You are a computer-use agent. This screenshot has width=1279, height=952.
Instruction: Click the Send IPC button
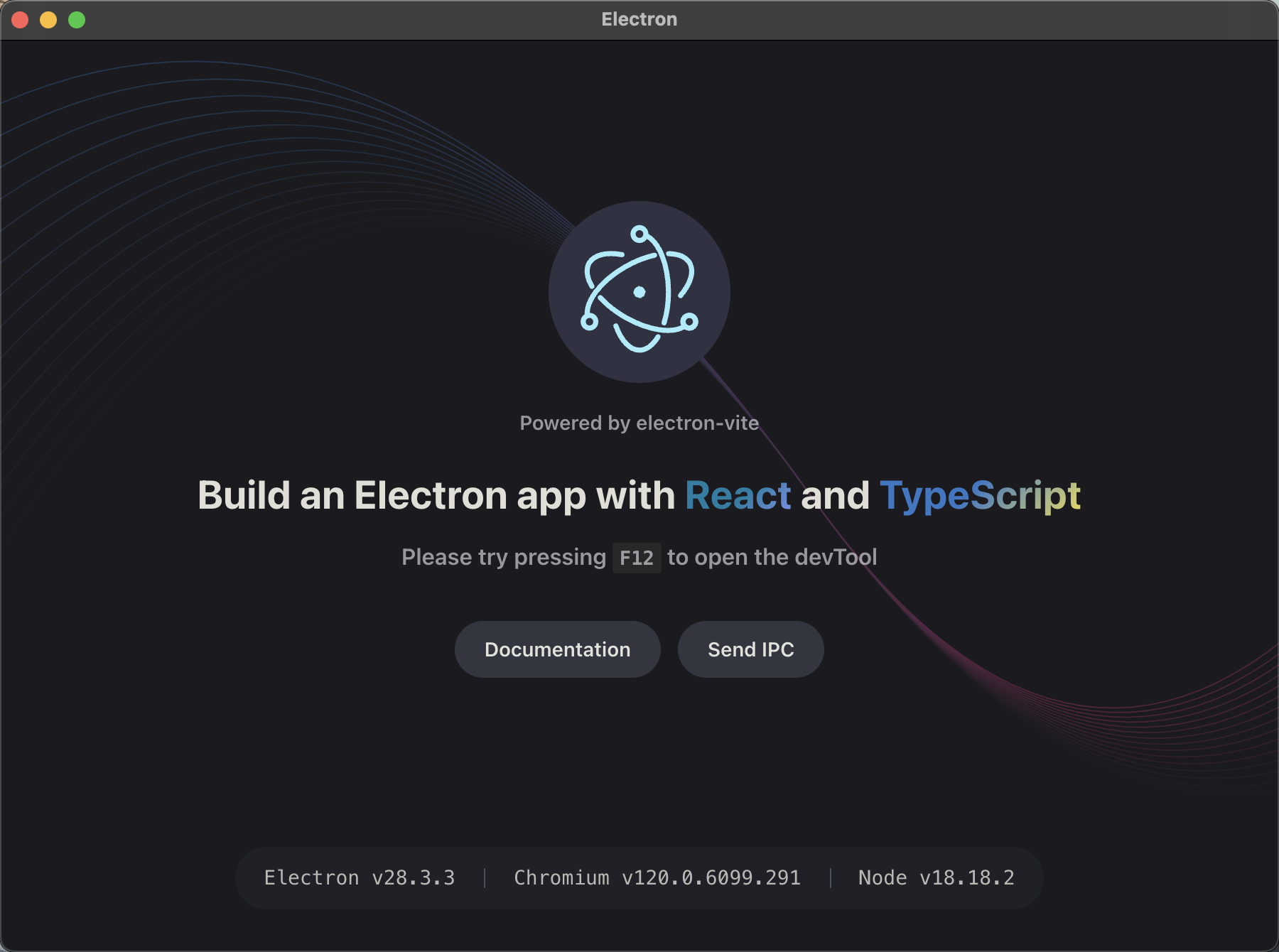[x=751, y=649]
